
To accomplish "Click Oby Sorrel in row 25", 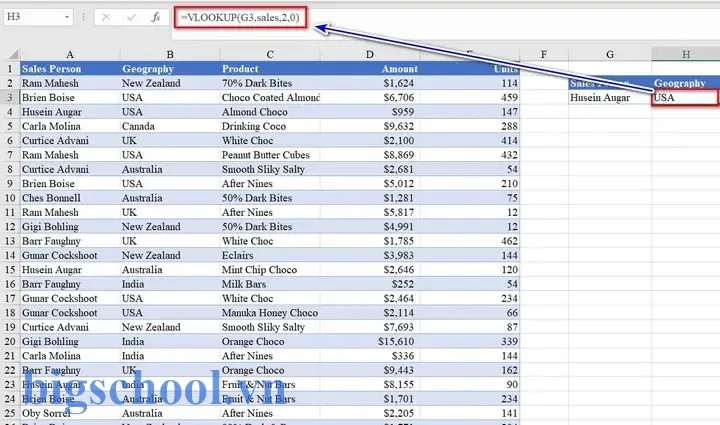I will coord(70,413).
